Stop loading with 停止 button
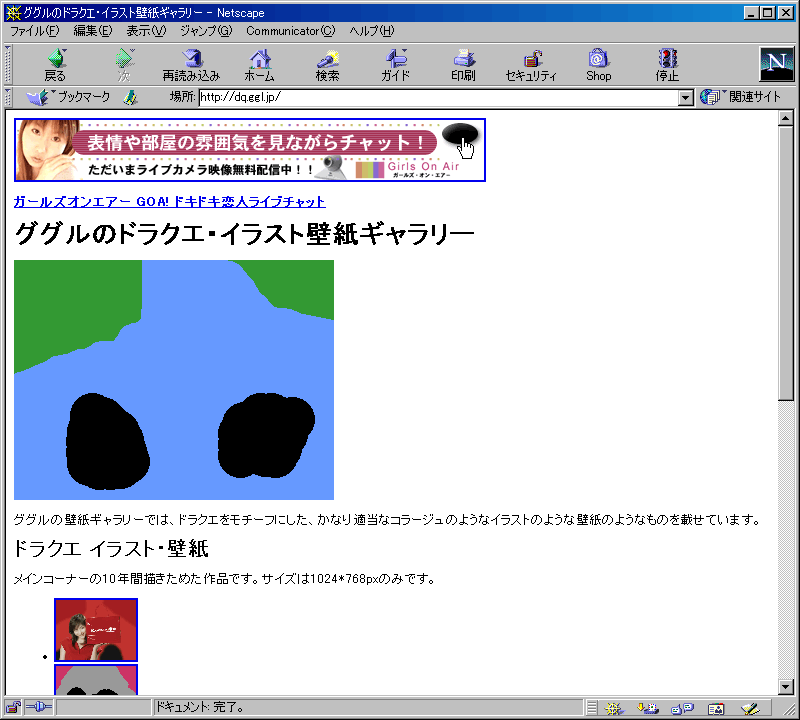This screenshot has width=800, height=720. point(667,65)
